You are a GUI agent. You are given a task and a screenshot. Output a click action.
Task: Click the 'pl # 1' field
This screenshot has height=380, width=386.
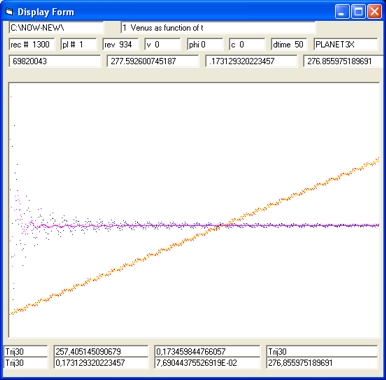[79, 44]
